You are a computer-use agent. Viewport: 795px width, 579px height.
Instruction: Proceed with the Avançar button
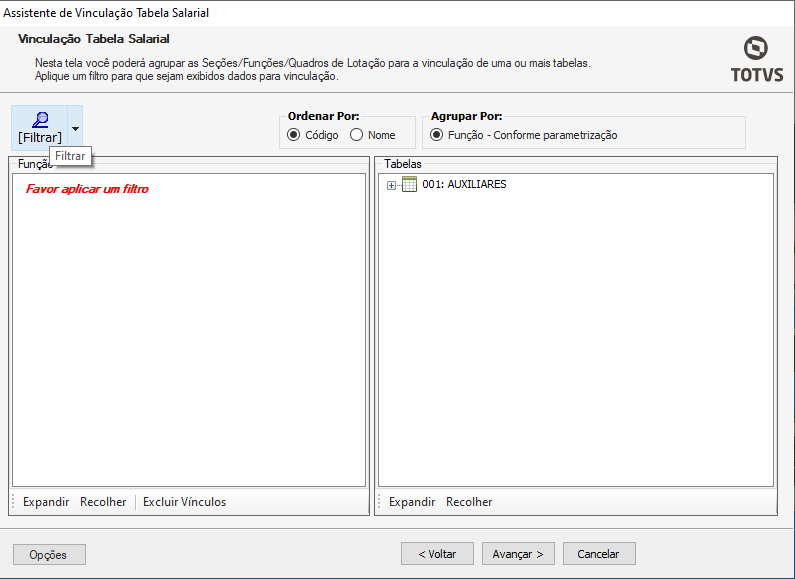click(518, 554)
